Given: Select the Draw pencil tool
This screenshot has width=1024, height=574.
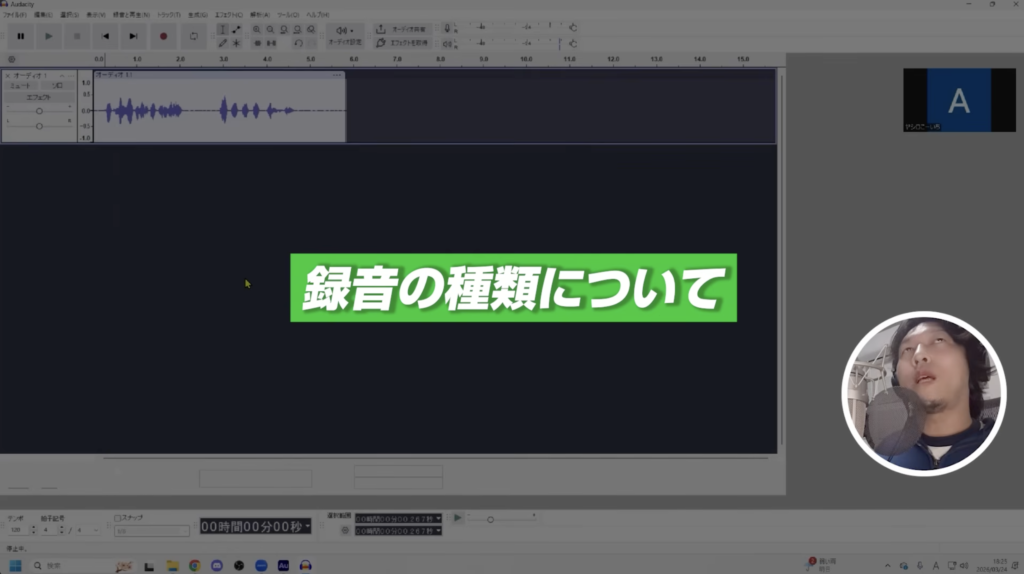Looking at the screenshot, I should click(222, 43).
